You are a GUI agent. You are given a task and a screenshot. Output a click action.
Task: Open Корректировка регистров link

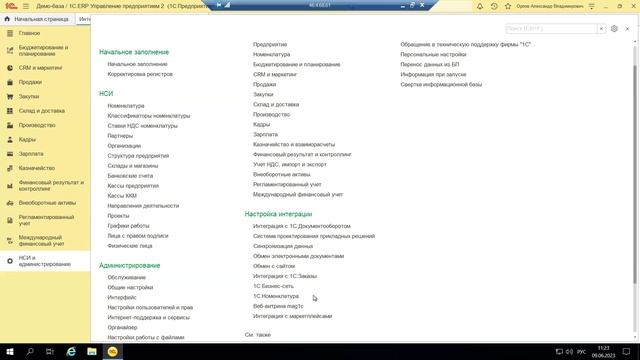click(140, 74)
